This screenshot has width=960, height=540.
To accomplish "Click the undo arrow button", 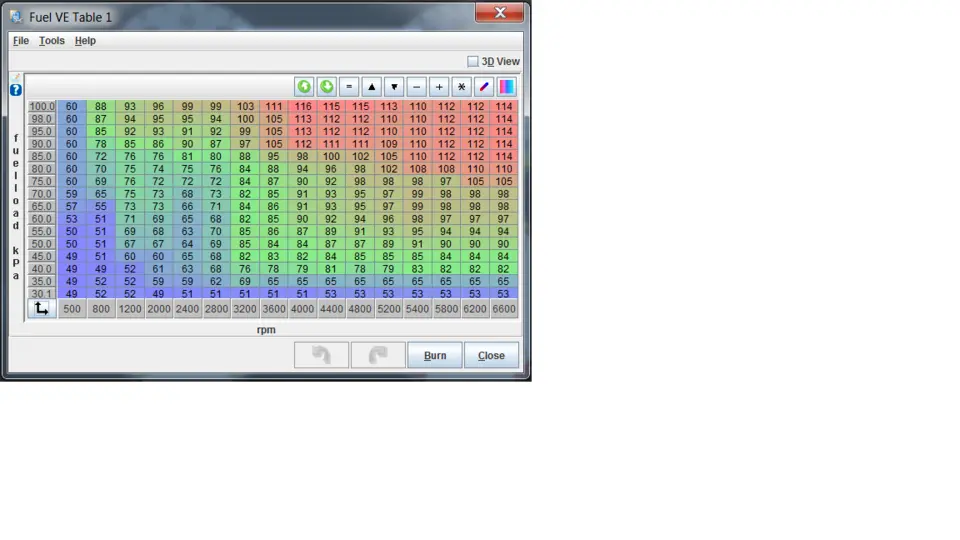I will tap(321, 355).
